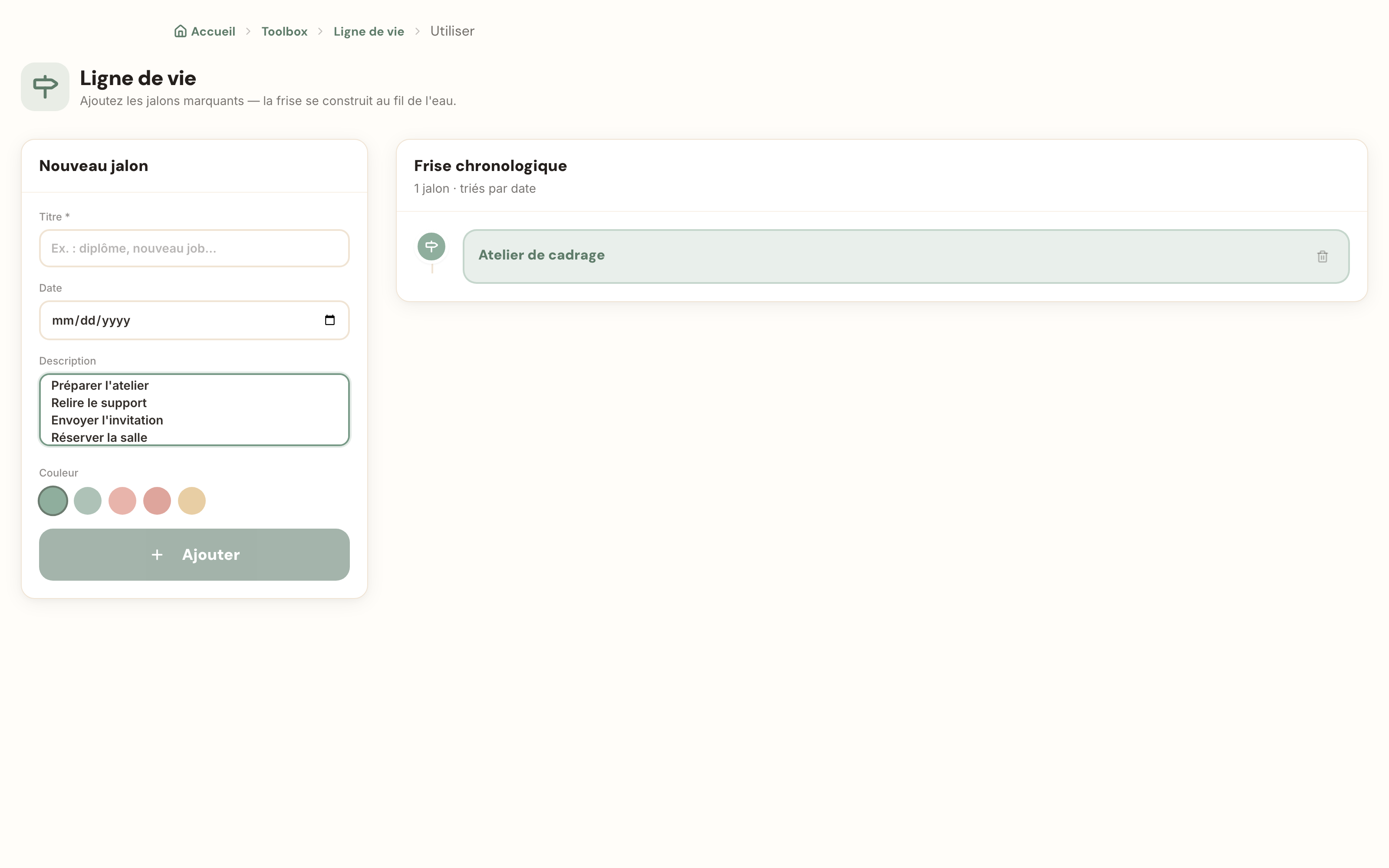This screenshot has width=1389, height=868.
Task: Click inside the Description textarea
Action: click(x=194, y=409)
